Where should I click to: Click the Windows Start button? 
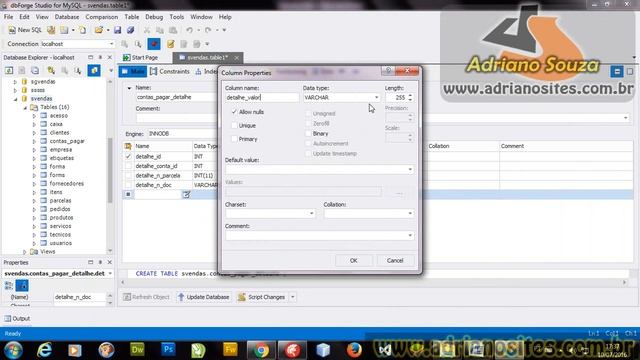[13, 350]
